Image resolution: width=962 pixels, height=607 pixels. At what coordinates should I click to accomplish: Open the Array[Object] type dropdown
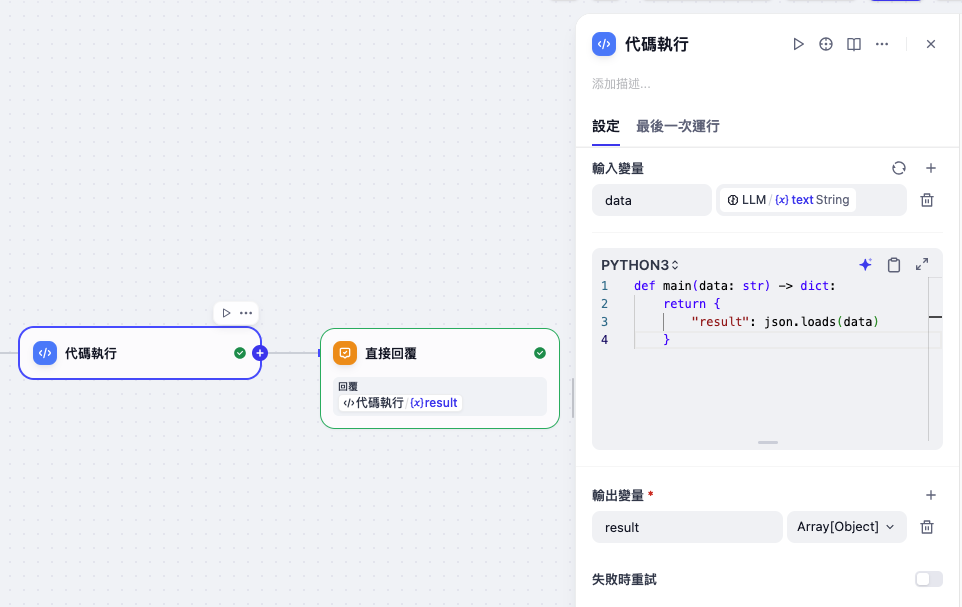(x=846, y=527)
